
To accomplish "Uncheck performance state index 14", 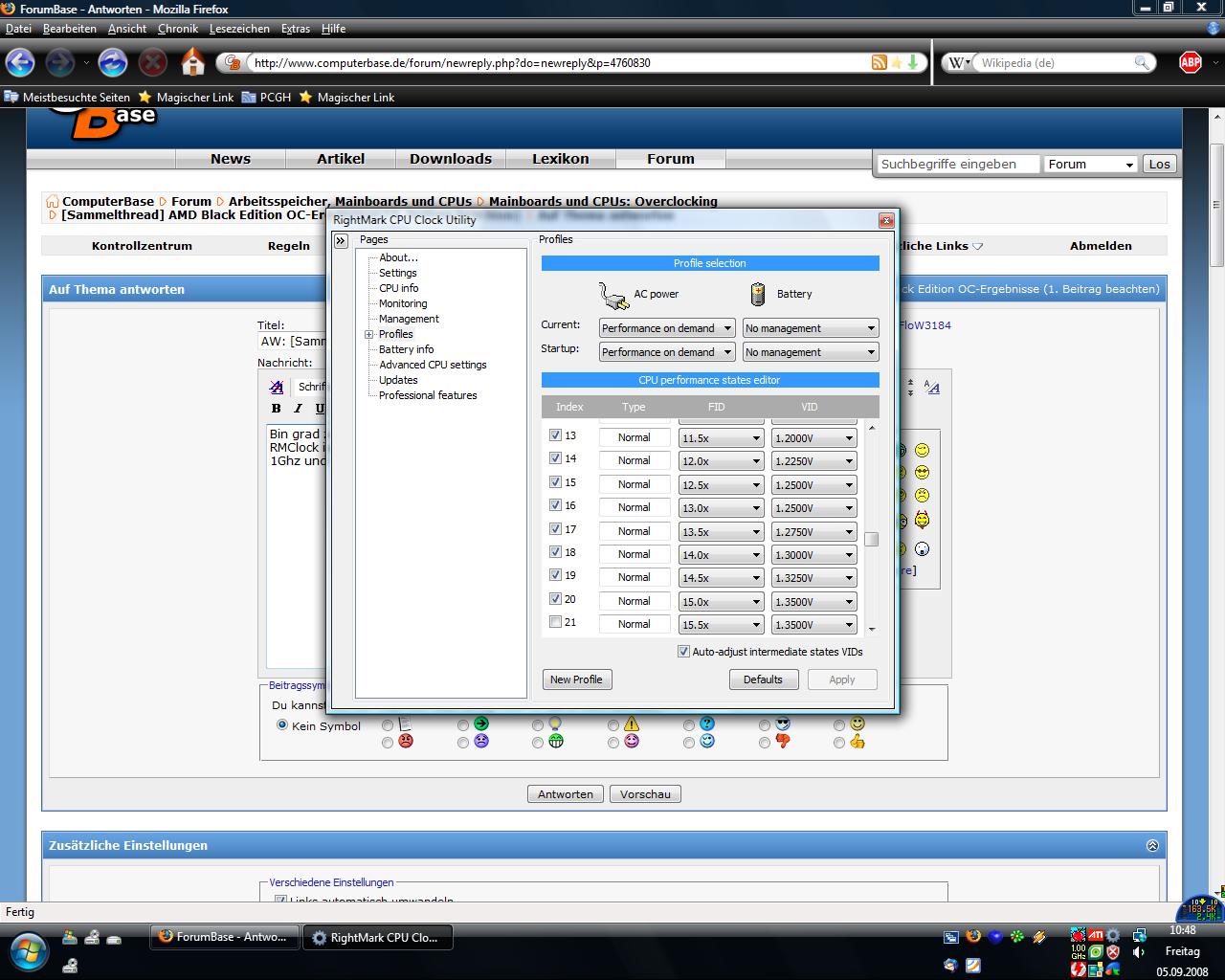I will 555,457.
